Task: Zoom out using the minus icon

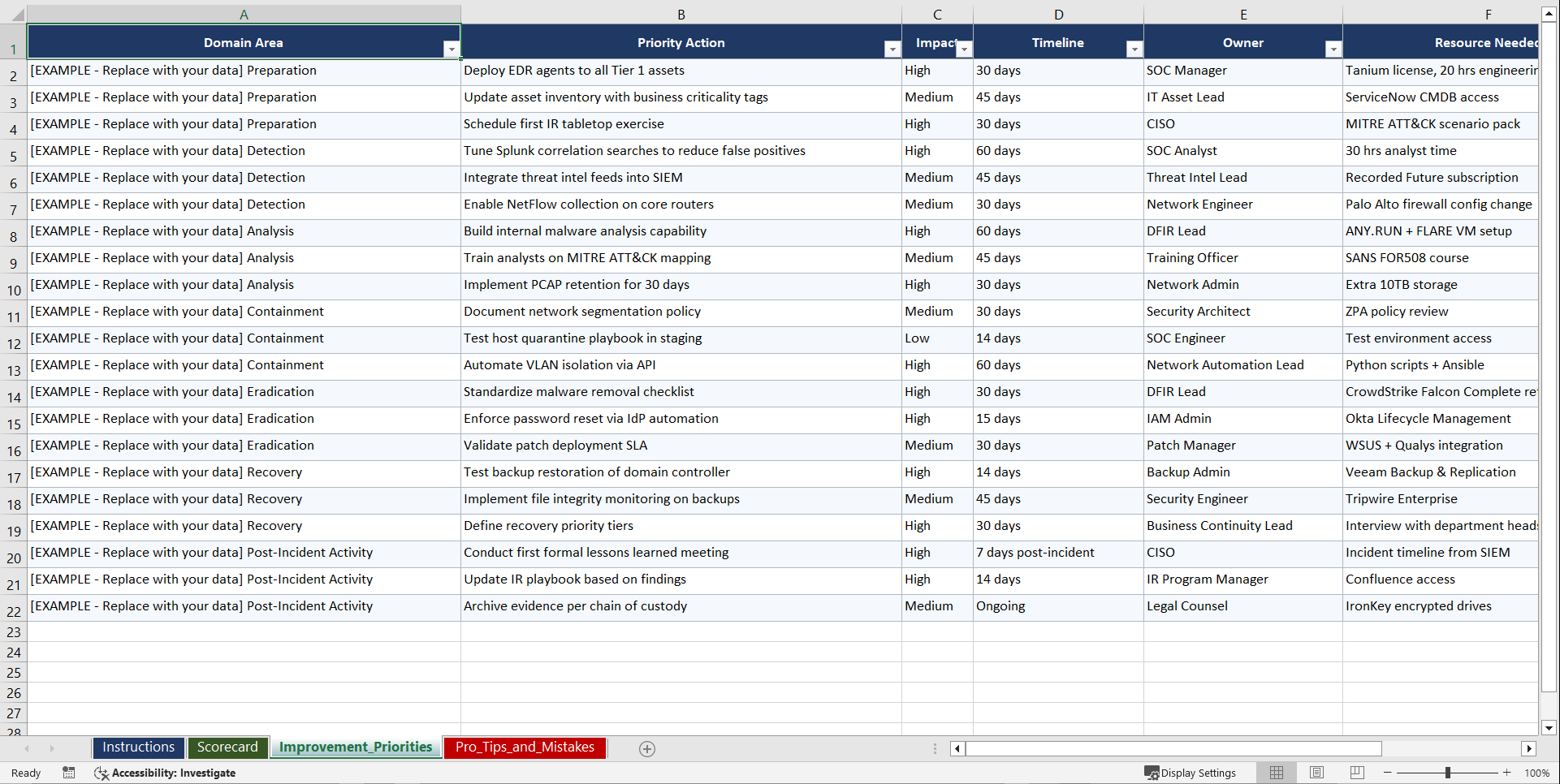Action: tap(1387, 773)
